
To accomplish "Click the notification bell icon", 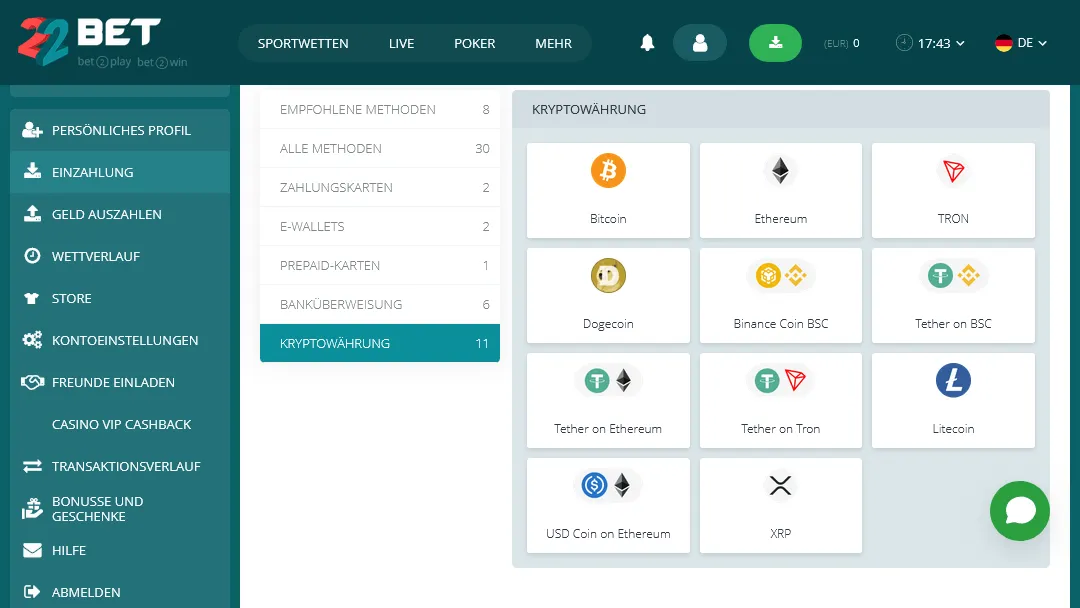I will pos(647,43).
